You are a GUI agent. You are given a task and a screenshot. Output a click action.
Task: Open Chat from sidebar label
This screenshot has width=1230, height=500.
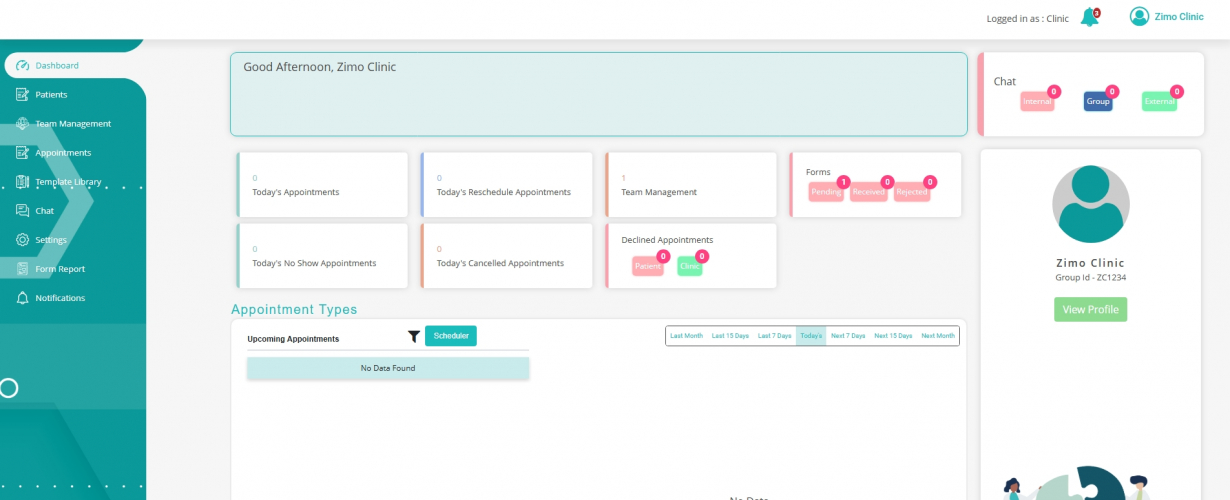45,211
